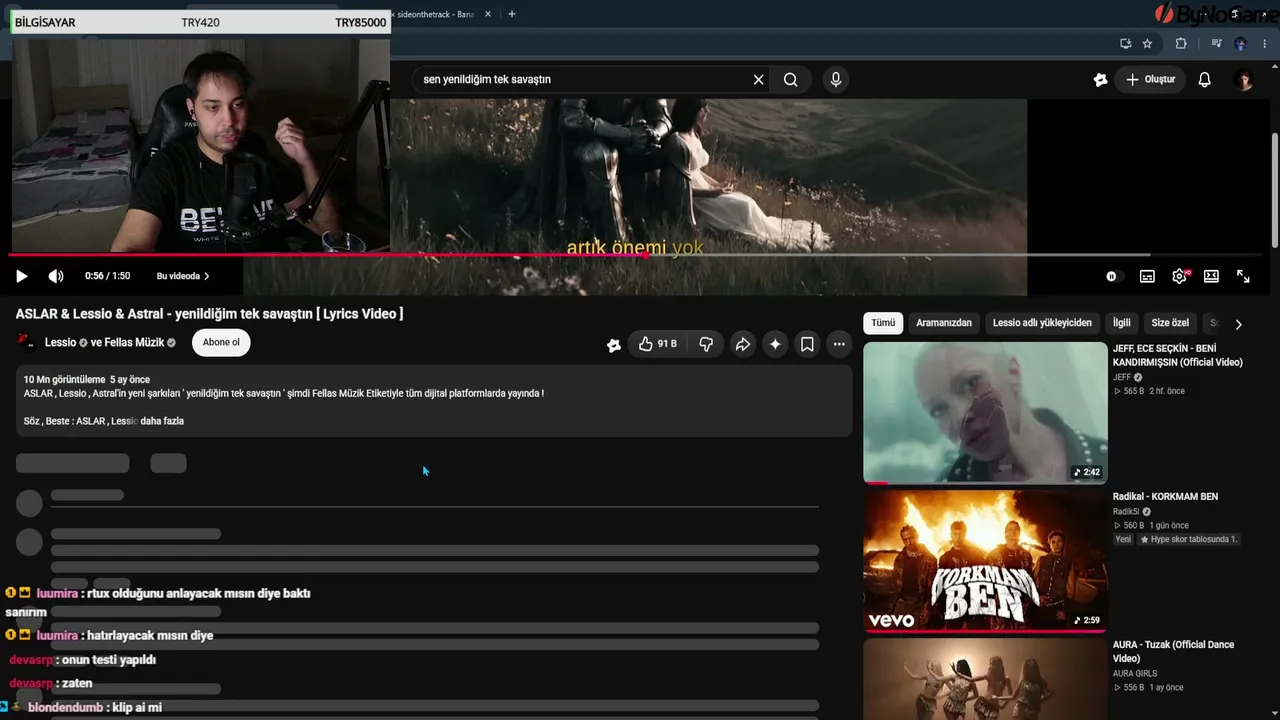
Task: Show more filter chips with the right arrow
Action: pyautogui.click(x=1238, y=324)
